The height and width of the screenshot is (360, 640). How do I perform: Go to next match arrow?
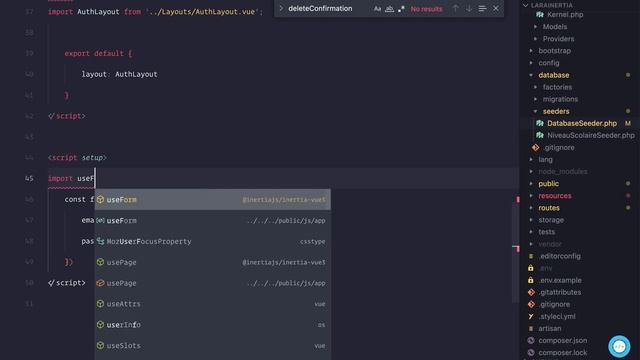pyautogui.click(x=469, y=9)
